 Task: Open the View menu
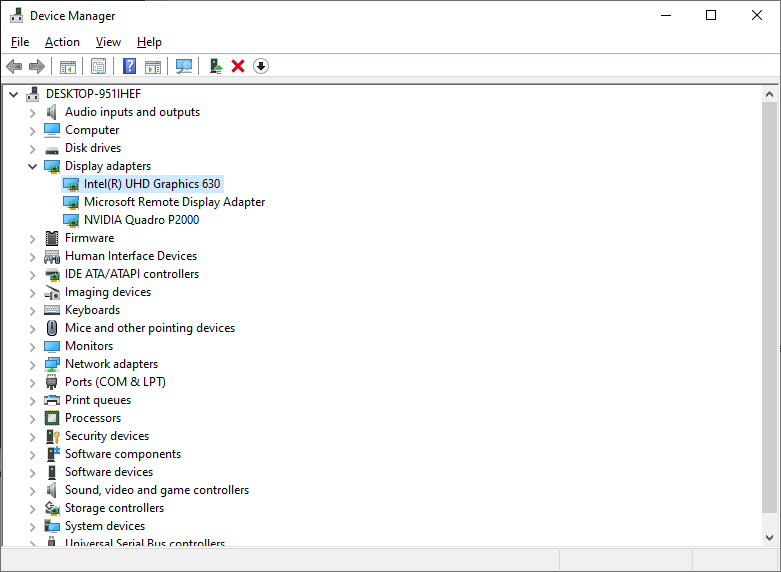pos(108,42)
